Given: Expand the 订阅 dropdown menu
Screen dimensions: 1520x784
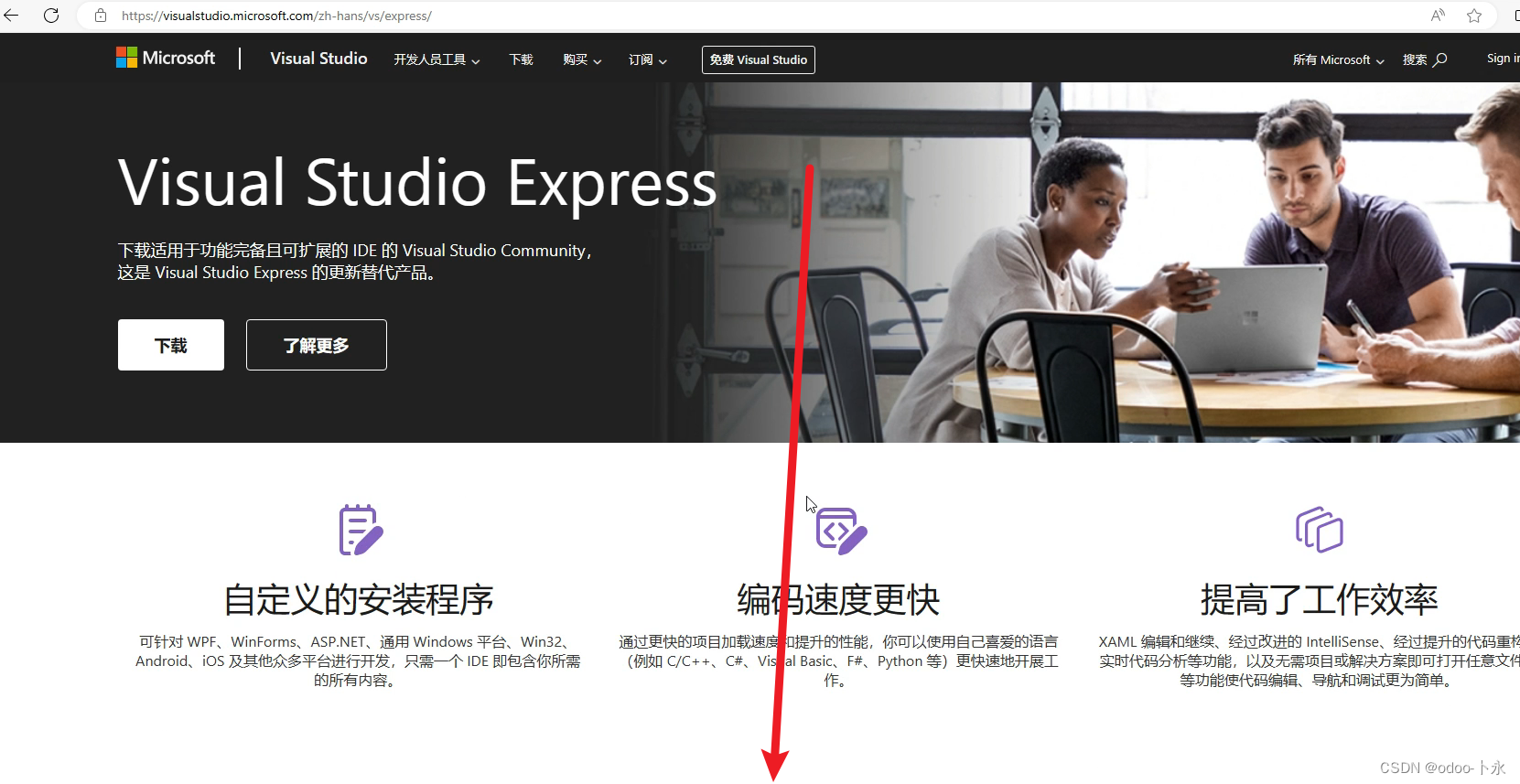Looking at the screenshot, I should click(x=648, y=59).
